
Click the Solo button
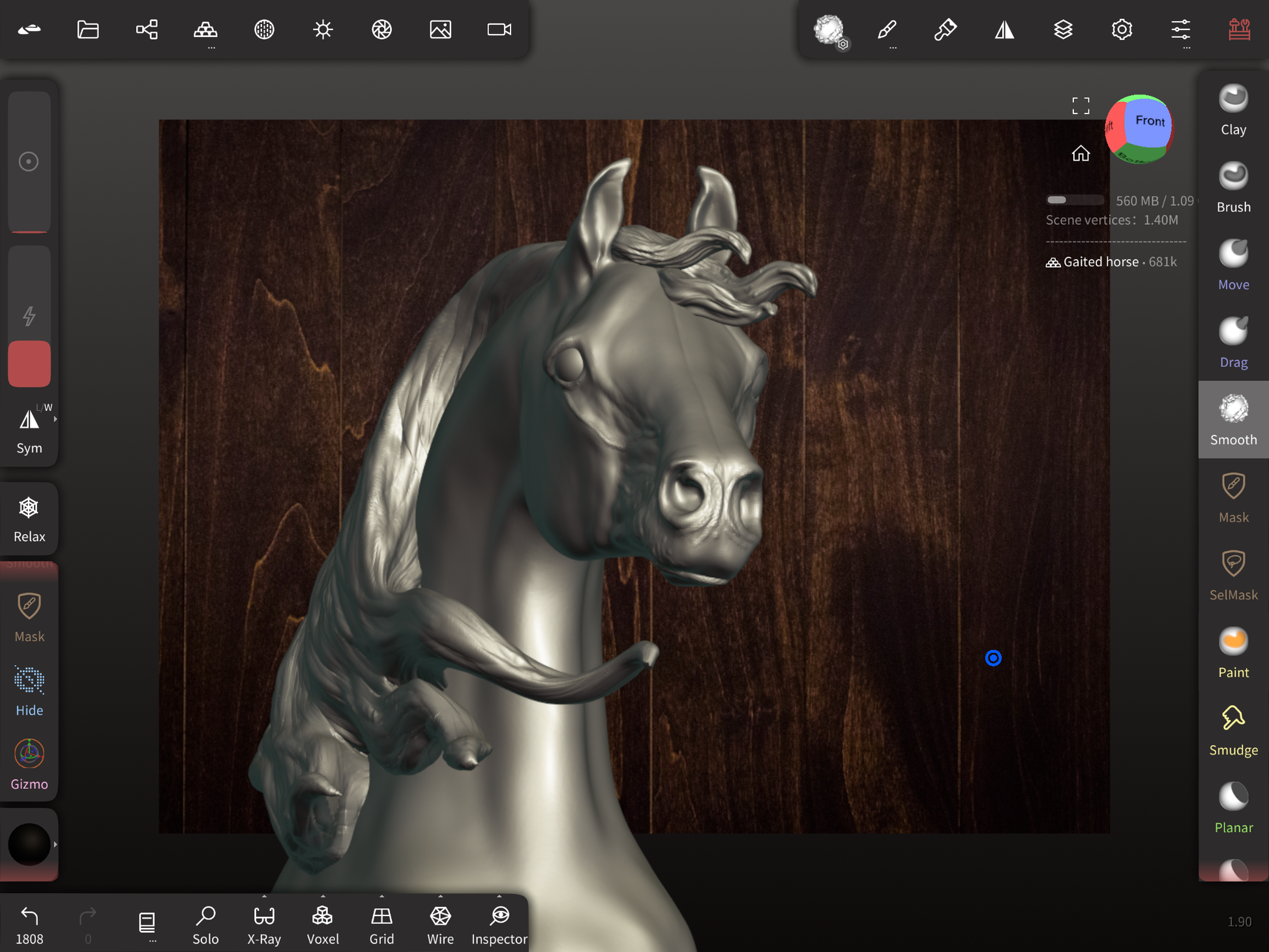pyautogui.click(x=205, y=924)
